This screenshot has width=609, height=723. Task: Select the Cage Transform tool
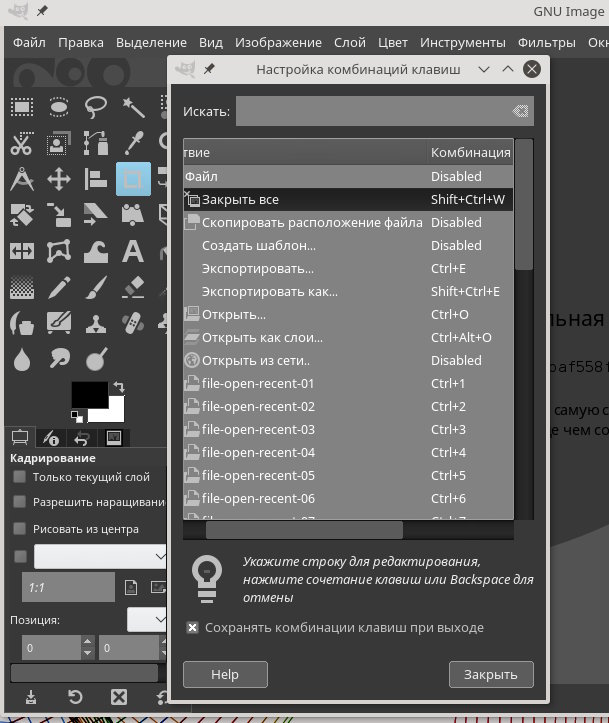point(59,251)
